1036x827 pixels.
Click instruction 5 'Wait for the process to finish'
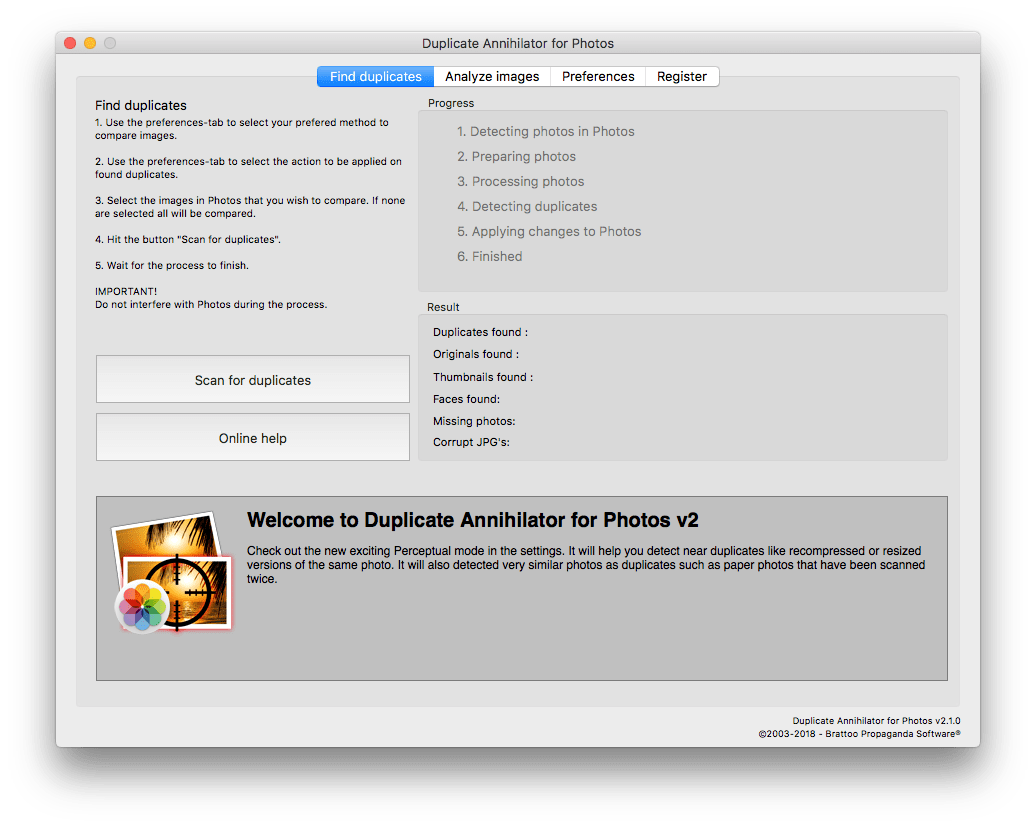pyautogui.click(x=172, y=266)
